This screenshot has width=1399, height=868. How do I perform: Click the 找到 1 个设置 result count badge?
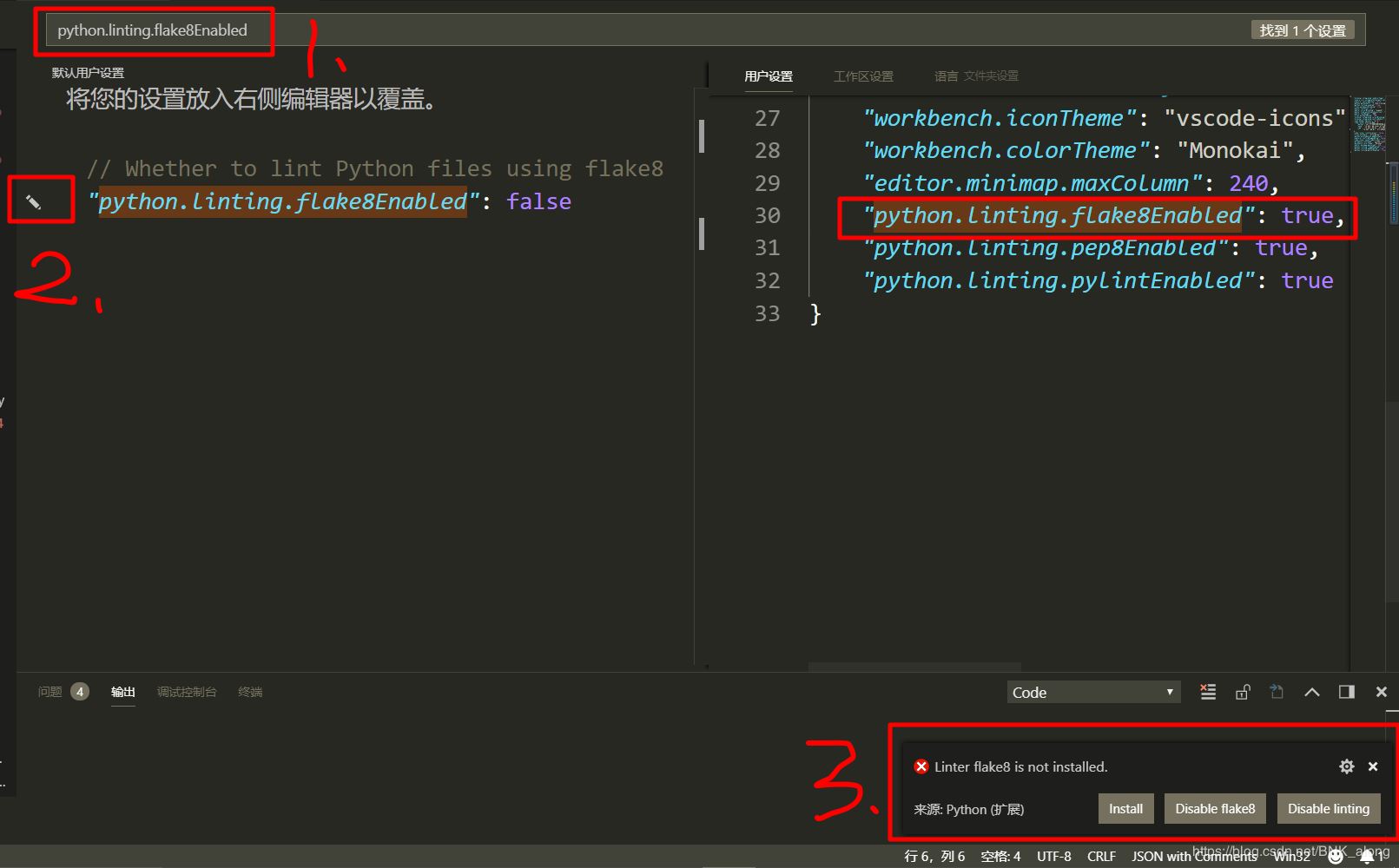(x=1303, y=30)
